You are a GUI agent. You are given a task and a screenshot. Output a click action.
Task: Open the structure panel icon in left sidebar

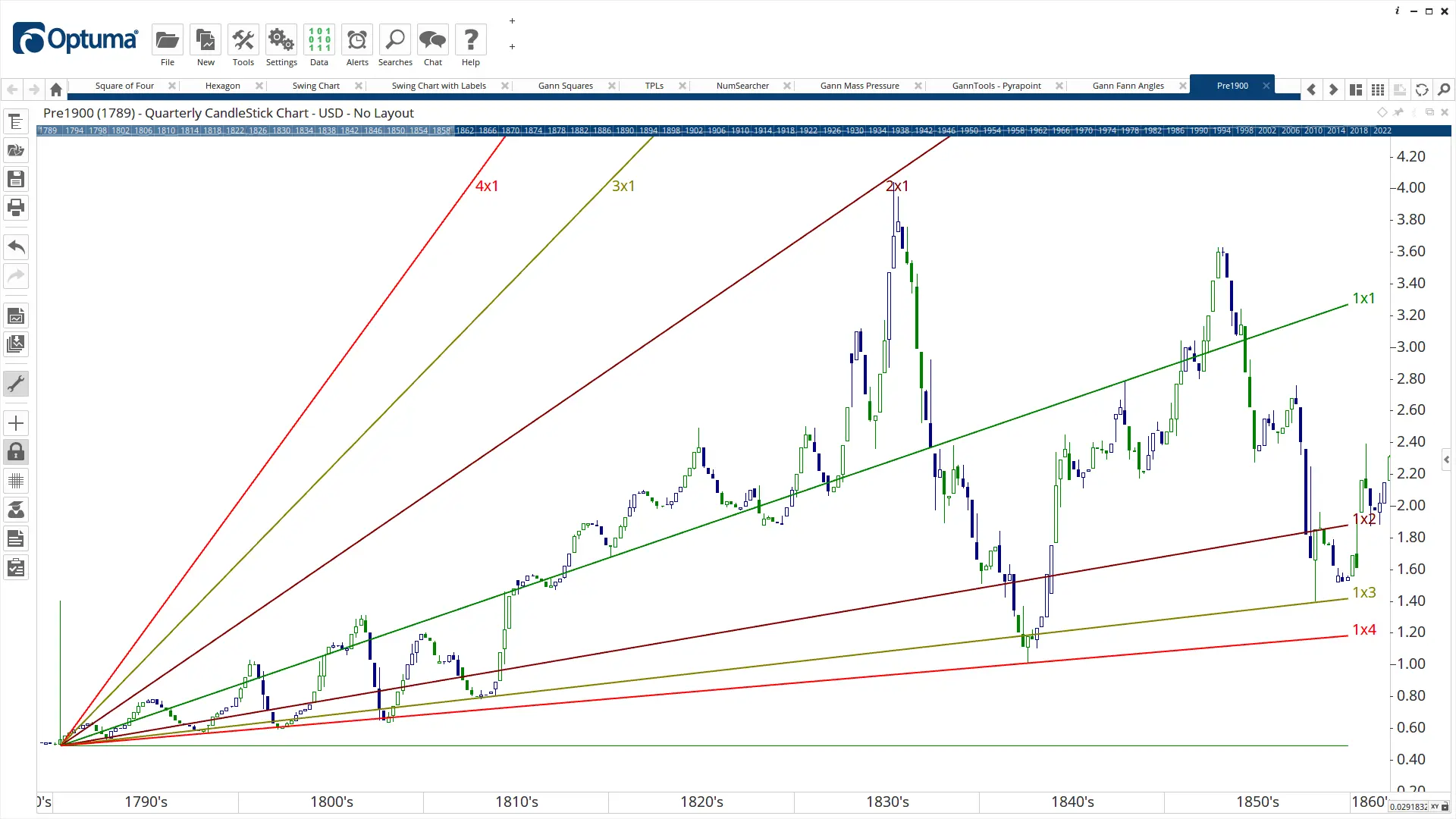(x=16, y=121)
